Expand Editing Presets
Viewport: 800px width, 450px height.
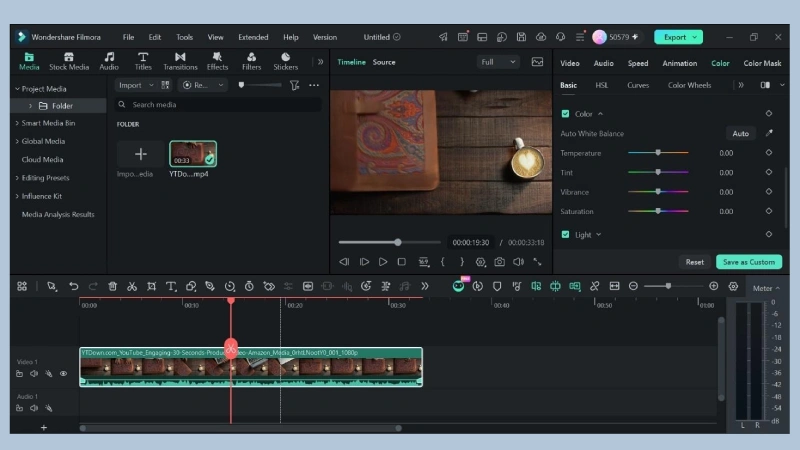click(x=17, y=178)
